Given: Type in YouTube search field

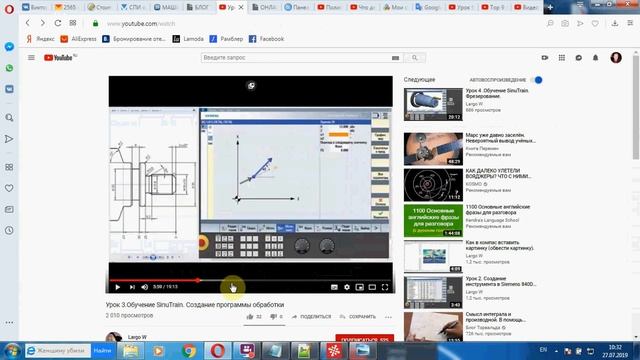Looking at the screenshot, I should 296,58.
